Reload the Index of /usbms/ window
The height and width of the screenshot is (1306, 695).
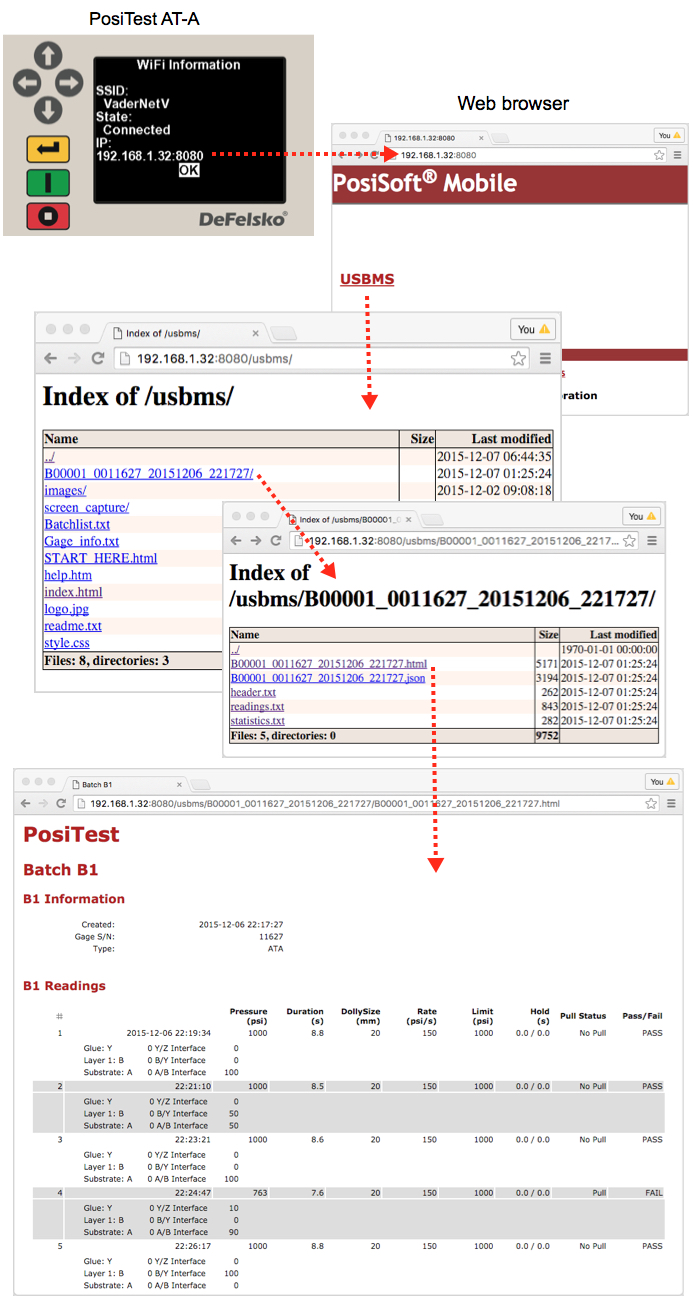point(98,358)
